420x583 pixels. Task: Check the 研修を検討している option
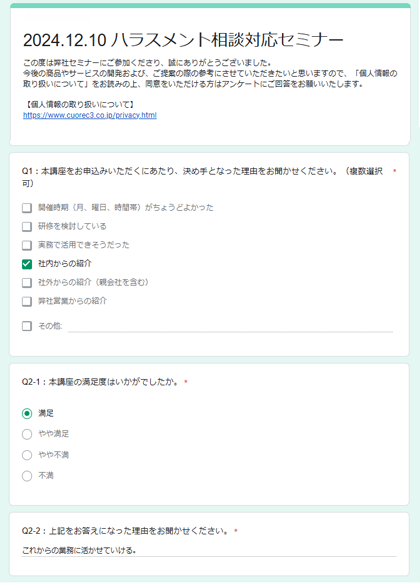tap(27, 226)
